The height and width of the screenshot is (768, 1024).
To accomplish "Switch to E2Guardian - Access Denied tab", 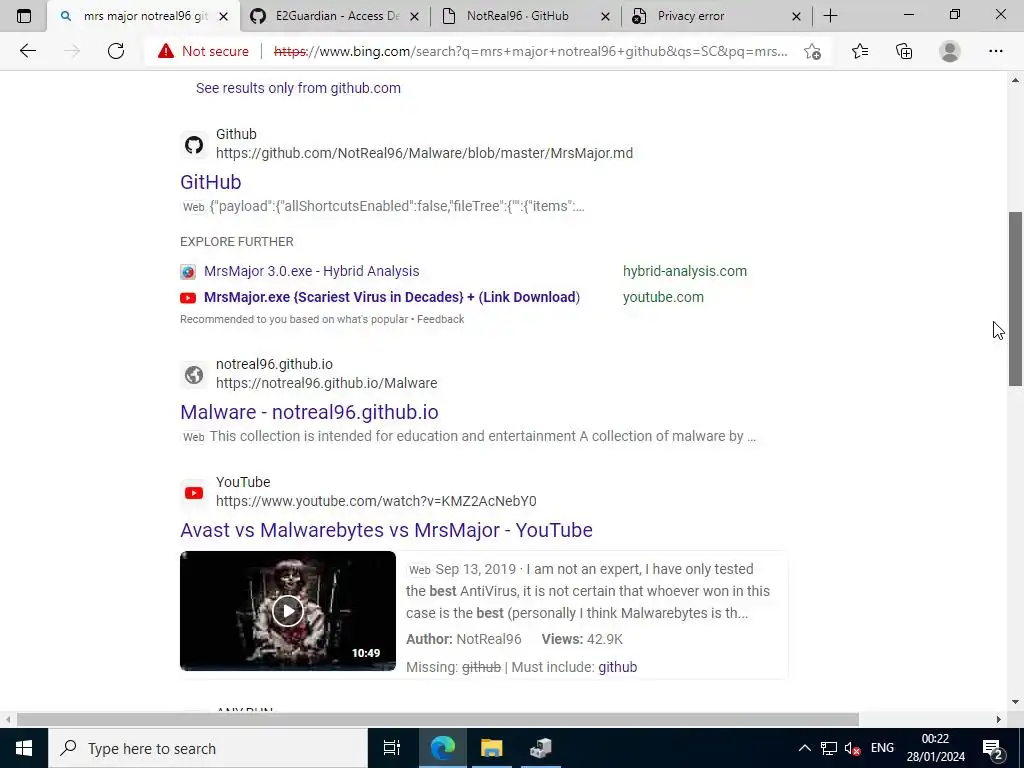I will (334, 16).
